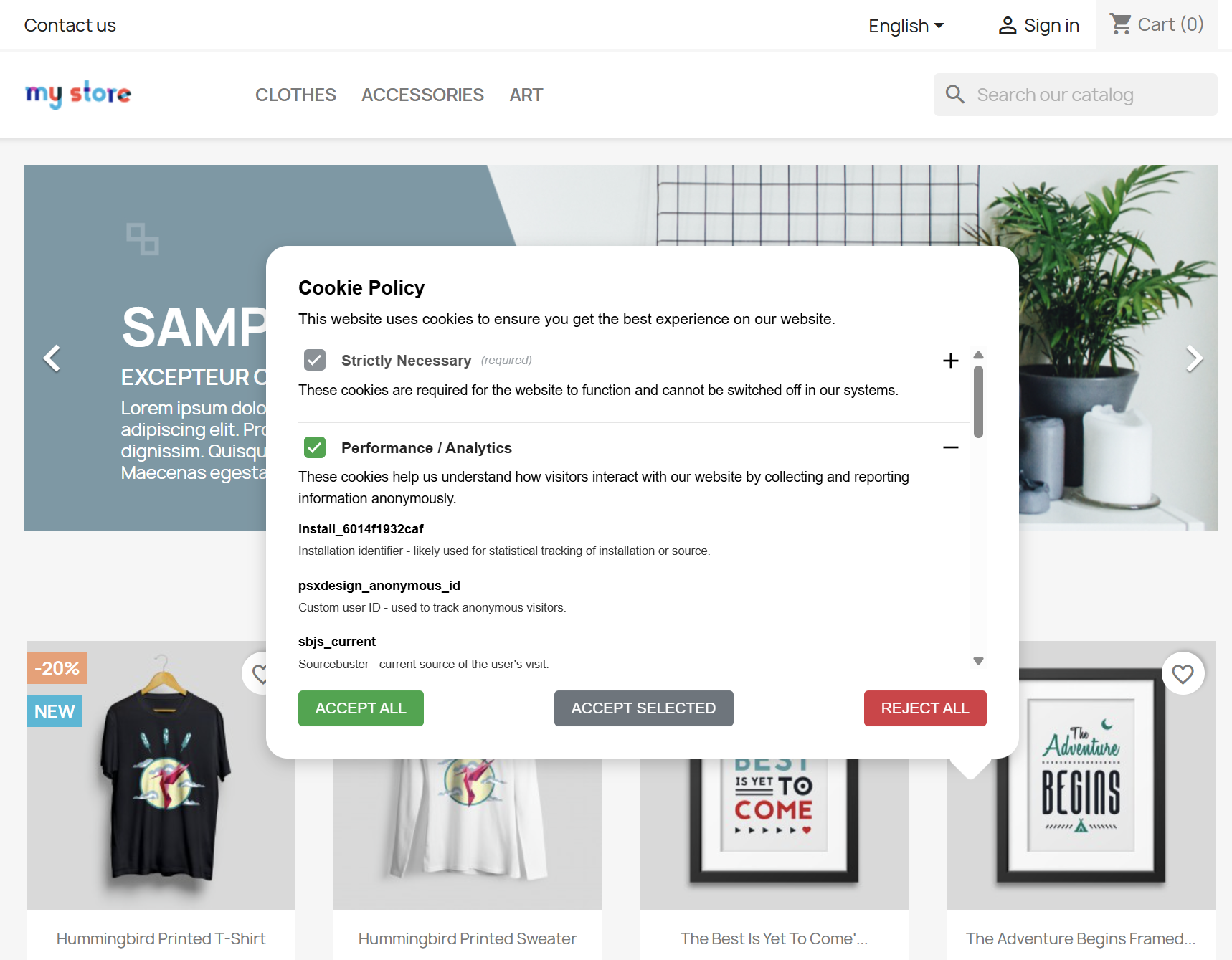Focus the Search our catalog field
The image size is (1232, 960).
click(x=1075, y=95)
